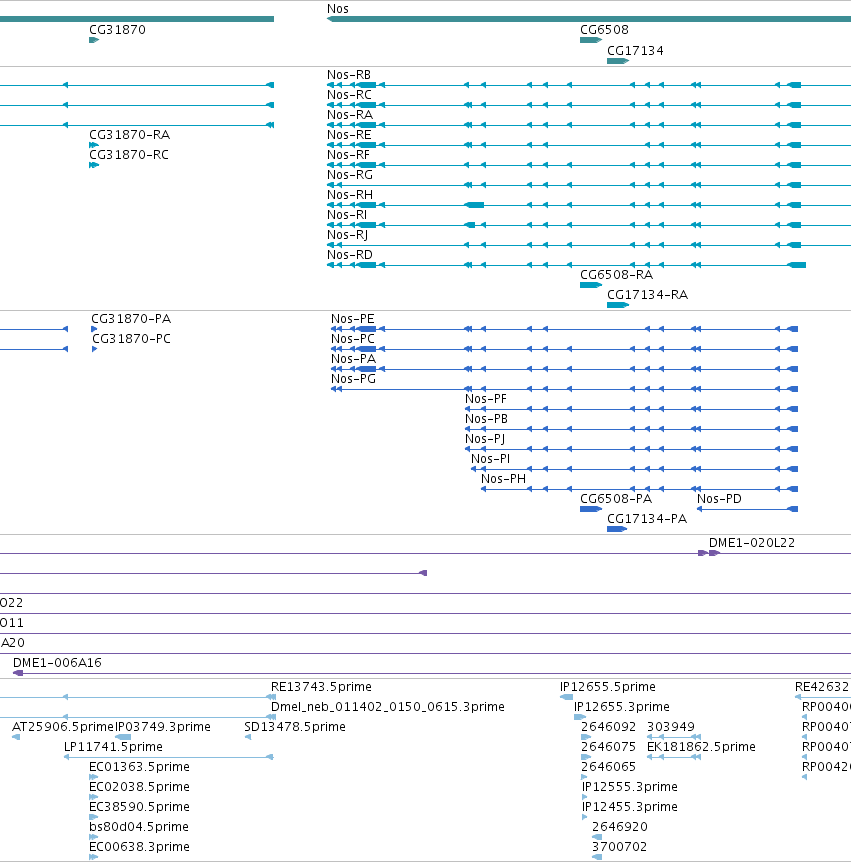This screenshot has width=851, height=862.
Task: Click the IP12555.3prime EST
Action: [x=629, y=787]
